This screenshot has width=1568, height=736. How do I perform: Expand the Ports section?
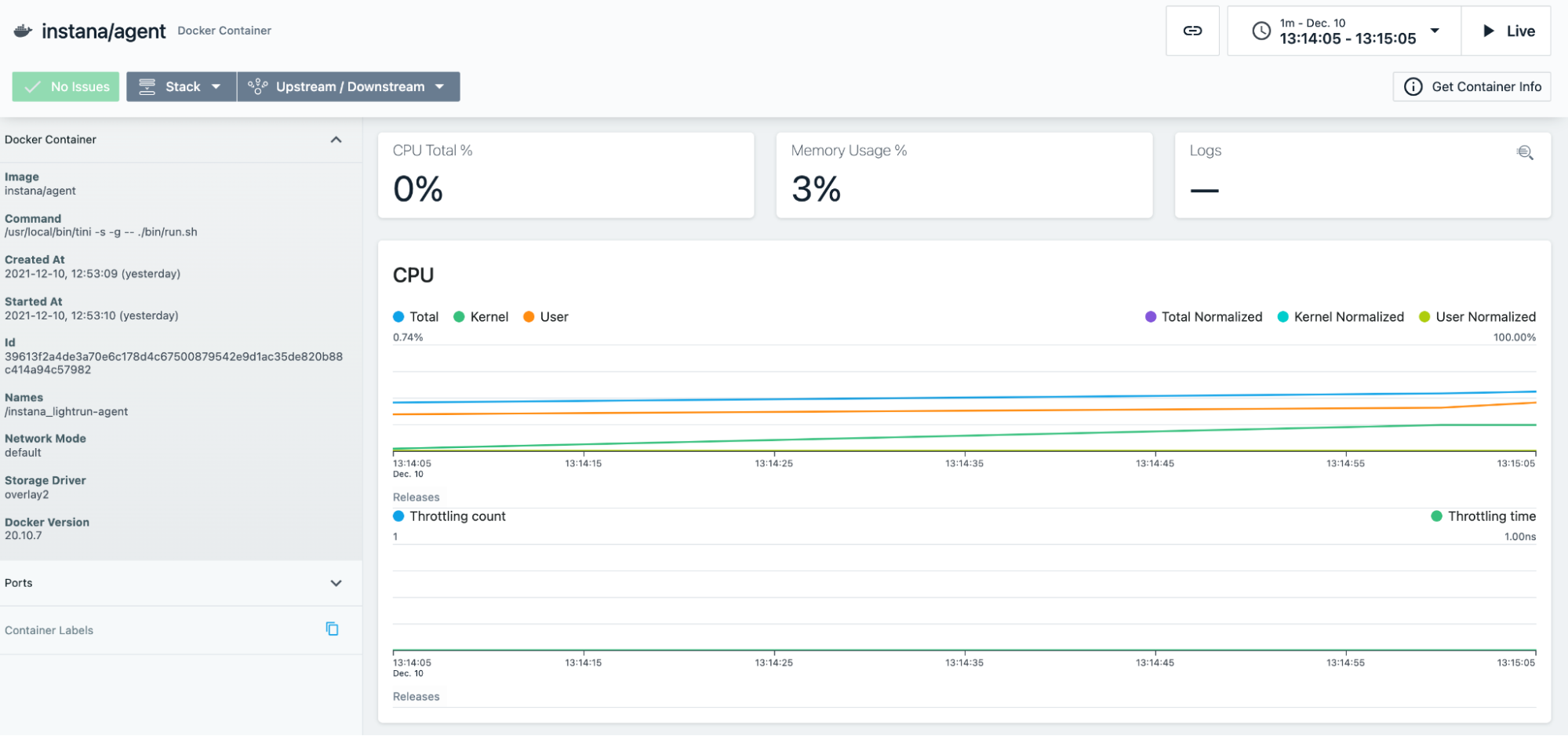point(336,583)
